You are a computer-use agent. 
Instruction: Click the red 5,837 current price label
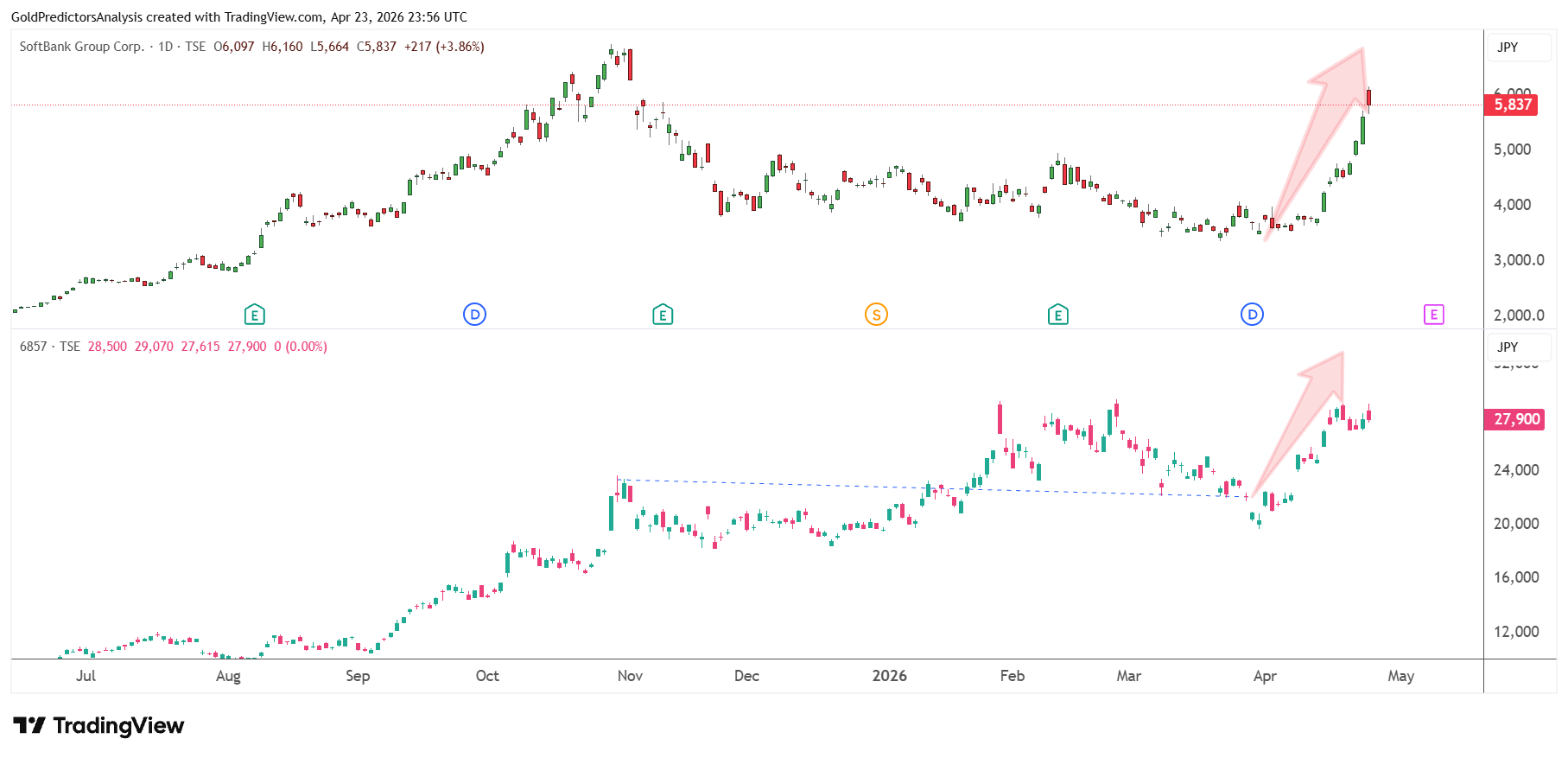coord(1511,105)
